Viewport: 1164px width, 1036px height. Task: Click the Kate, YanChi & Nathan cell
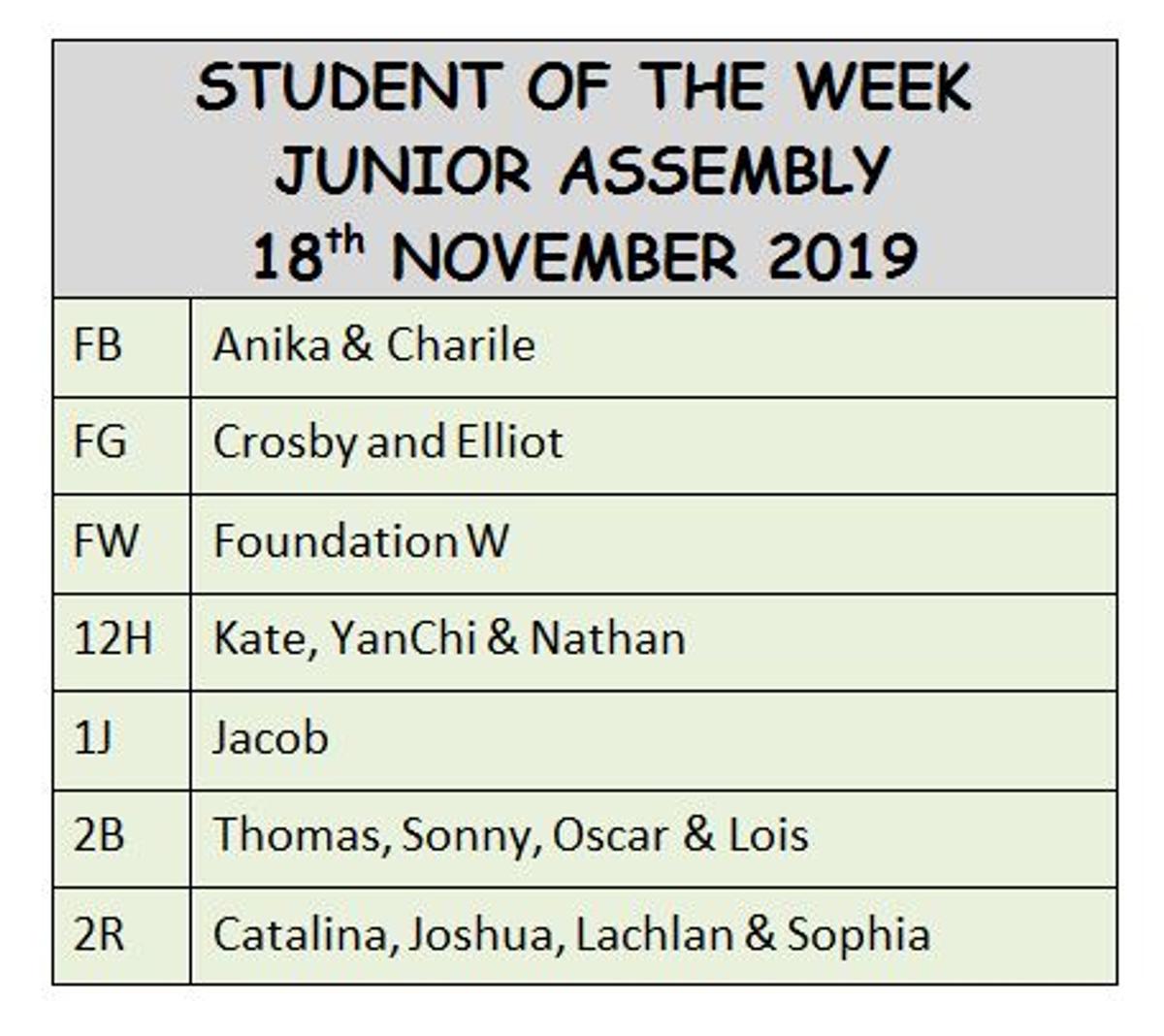(x=654, y=642)
